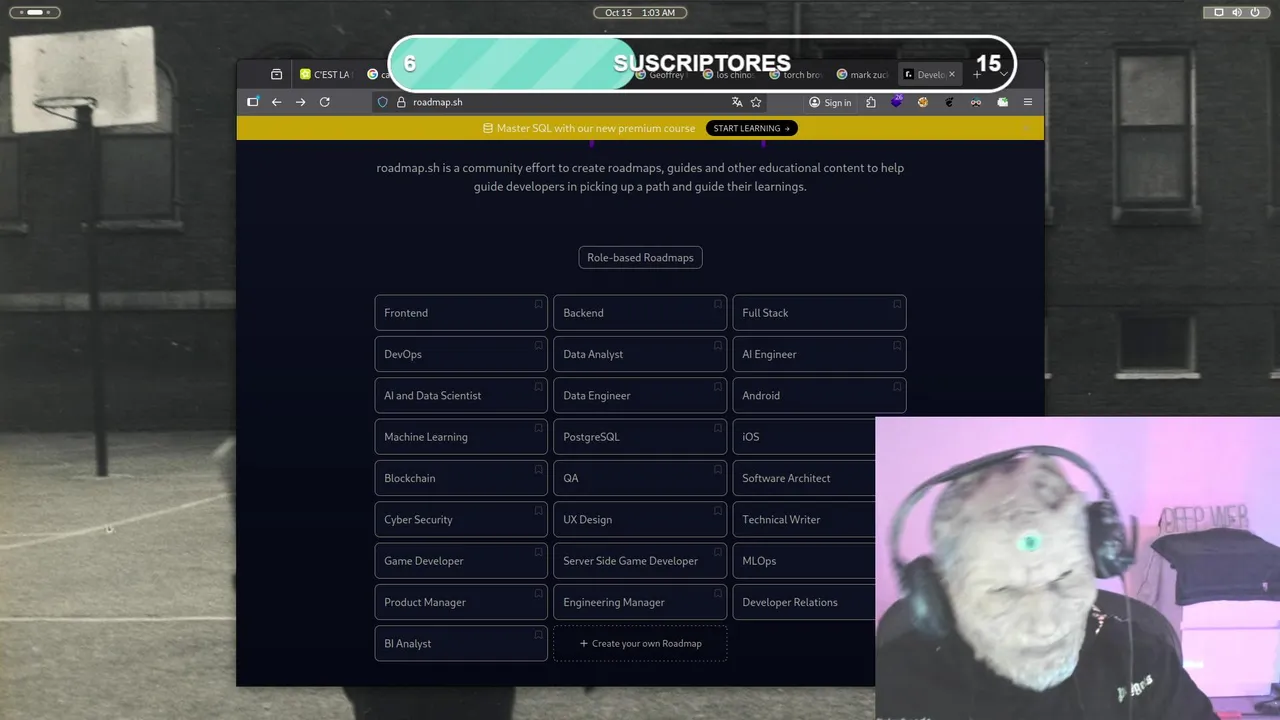Open purple extension with badge 26
The height and width of the screenshot is (720, 1280).
tap(897, 102)
